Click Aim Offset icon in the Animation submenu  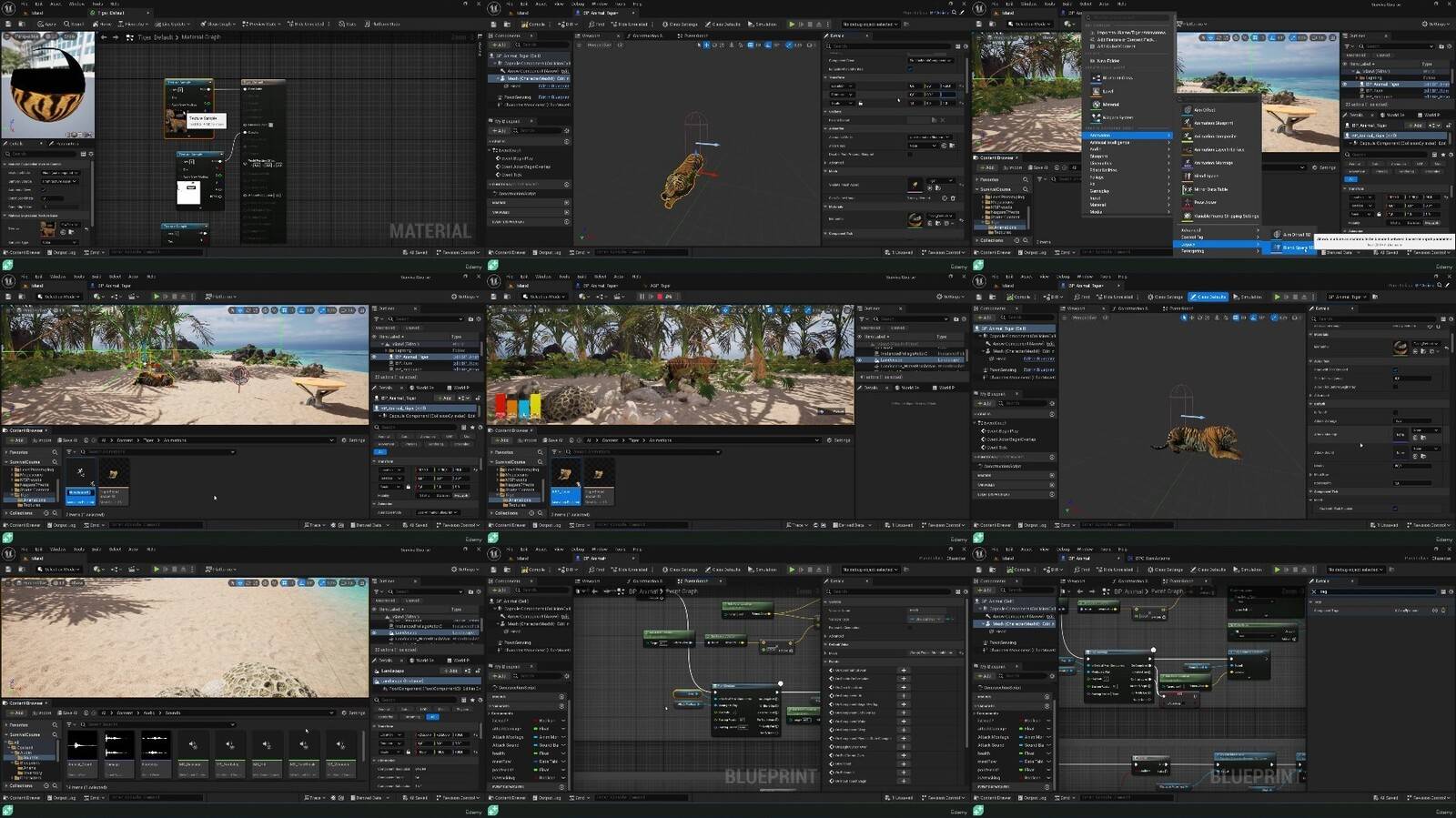(1188, 109)
